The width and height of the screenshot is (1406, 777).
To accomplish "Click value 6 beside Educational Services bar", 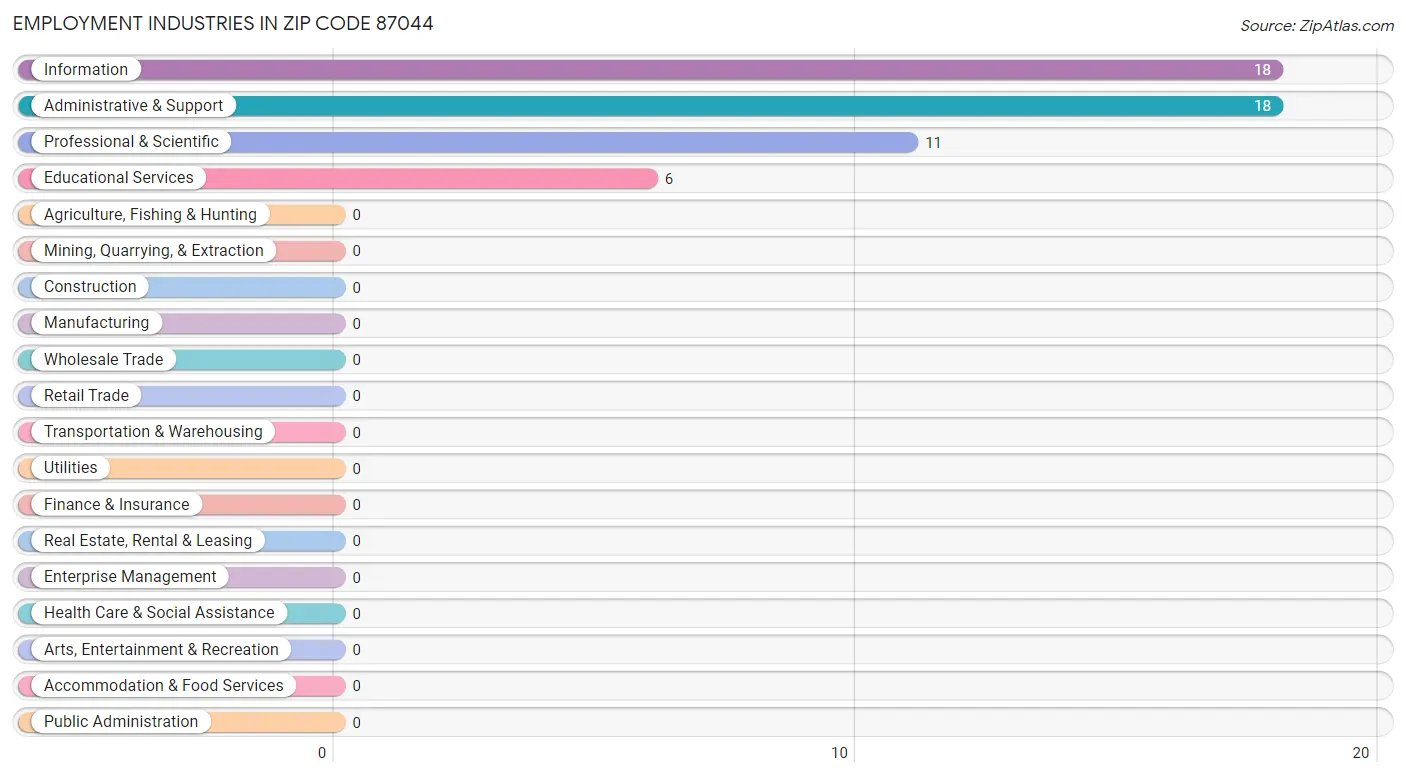I will (x=669, y=180).
